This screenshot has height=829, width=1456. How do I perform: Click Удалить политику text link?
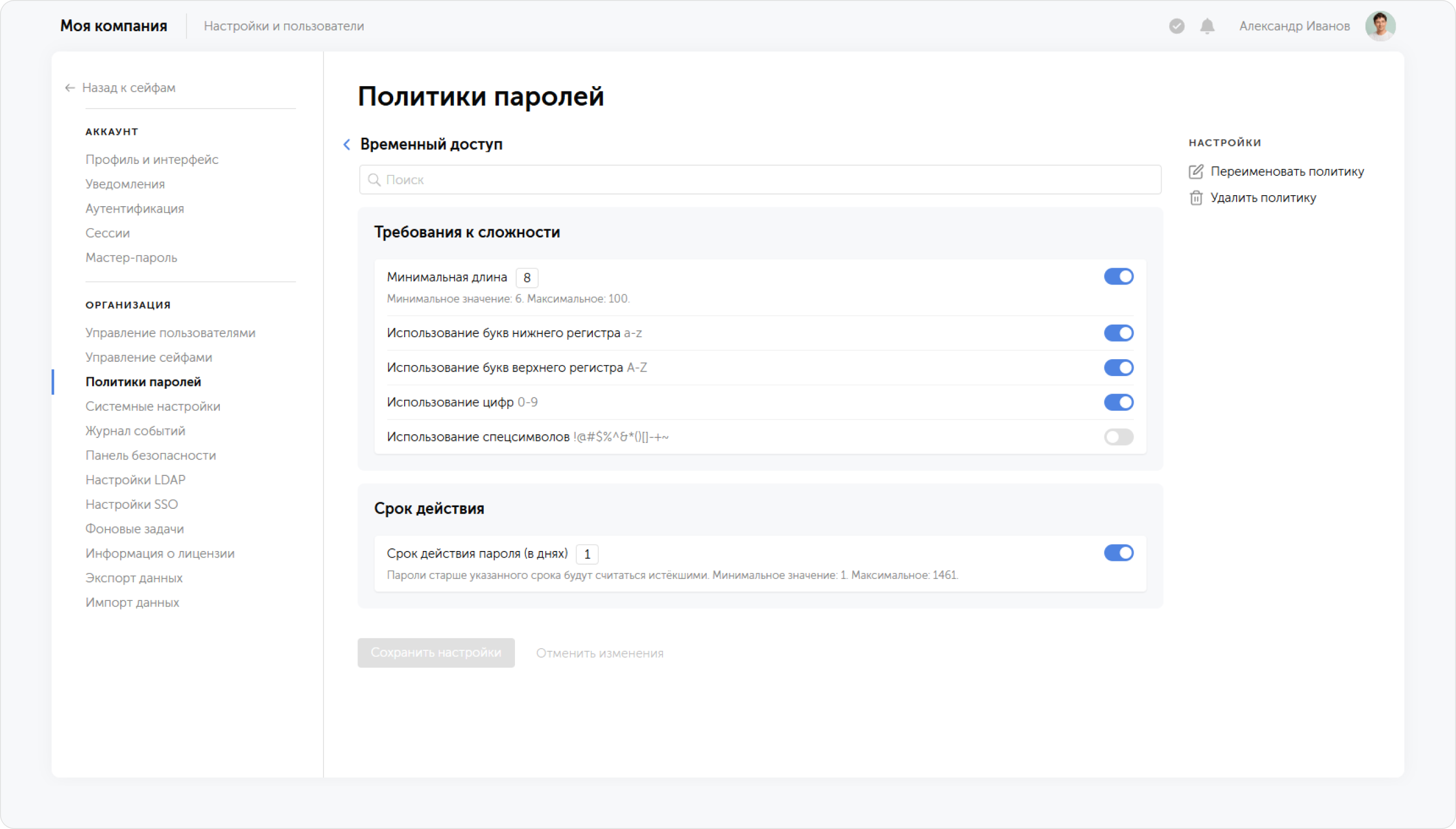click(1263, 197)
